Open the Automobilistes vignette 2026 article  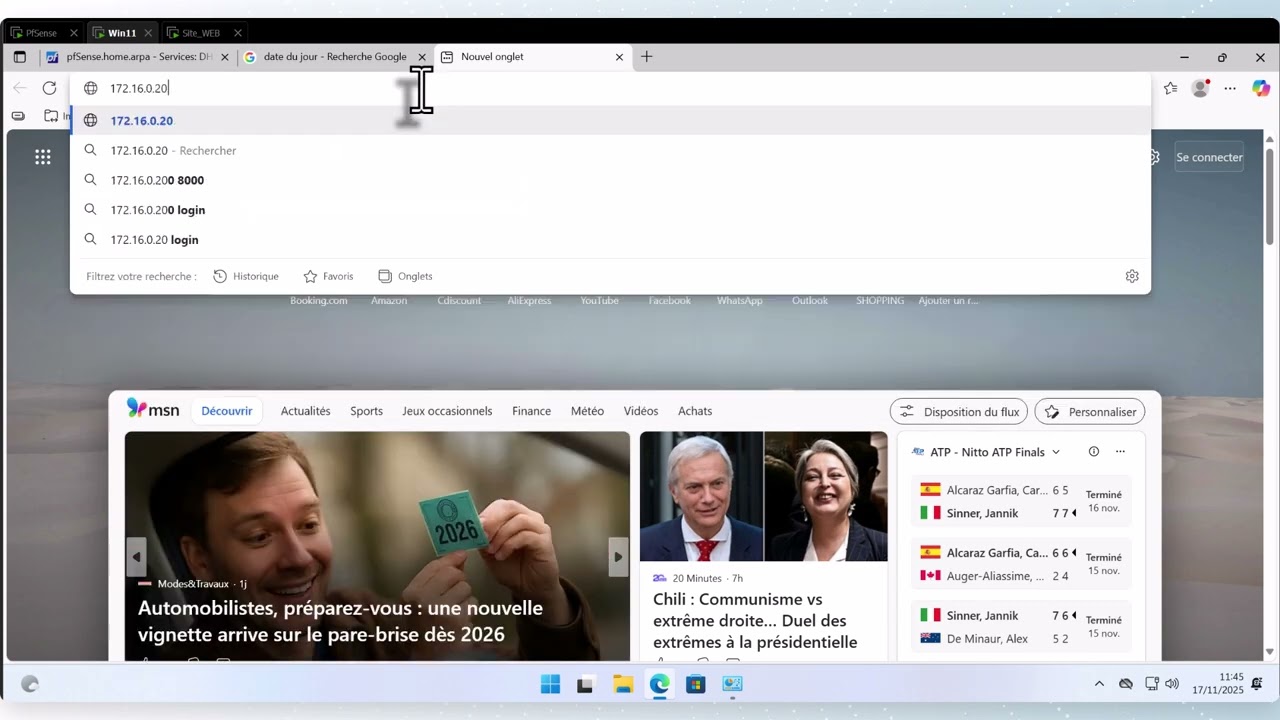pos(340,621)
